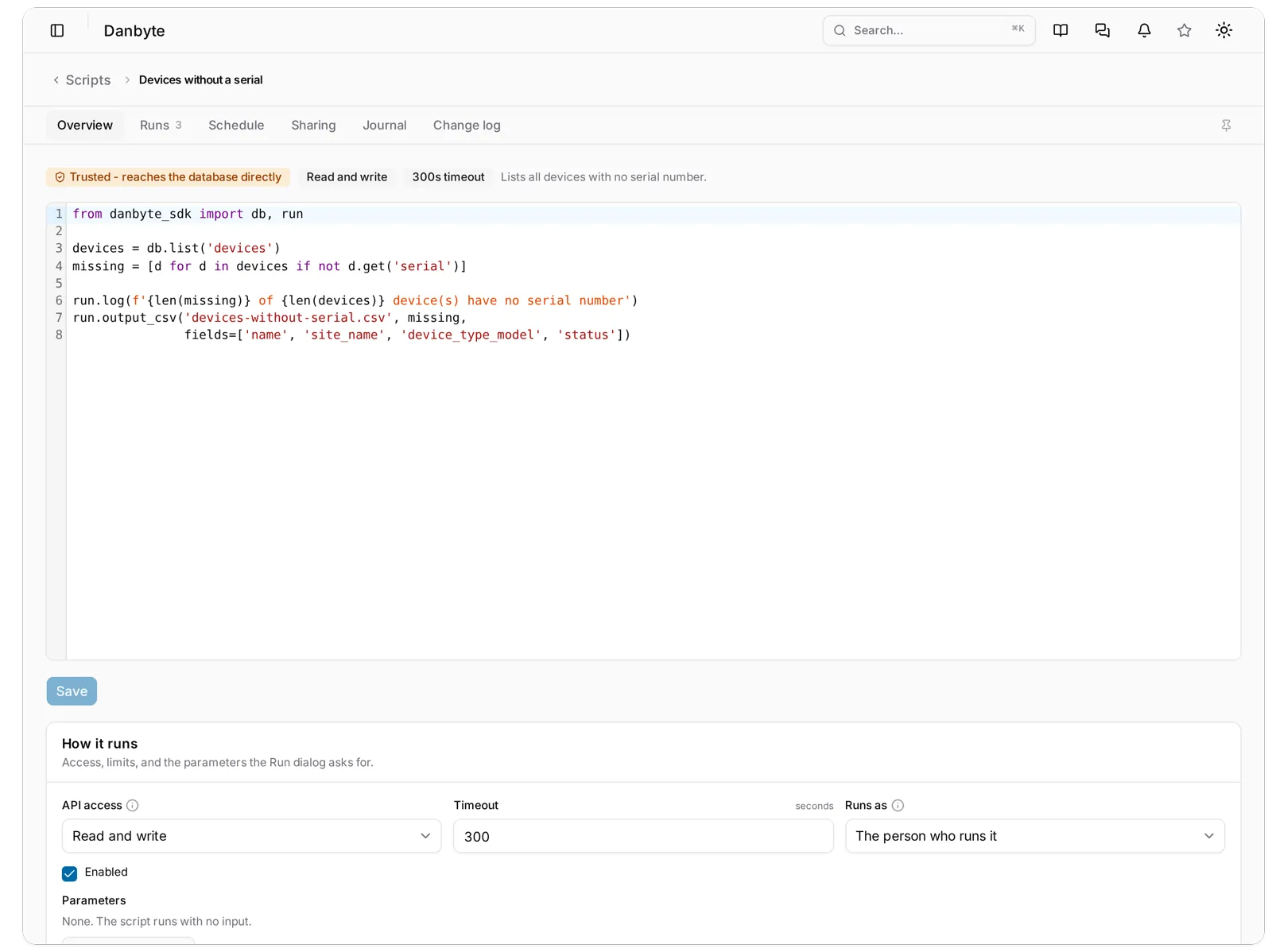Click the Read and write badge
The height and width of the screenshot is (952, 1272).
point(347,177)
